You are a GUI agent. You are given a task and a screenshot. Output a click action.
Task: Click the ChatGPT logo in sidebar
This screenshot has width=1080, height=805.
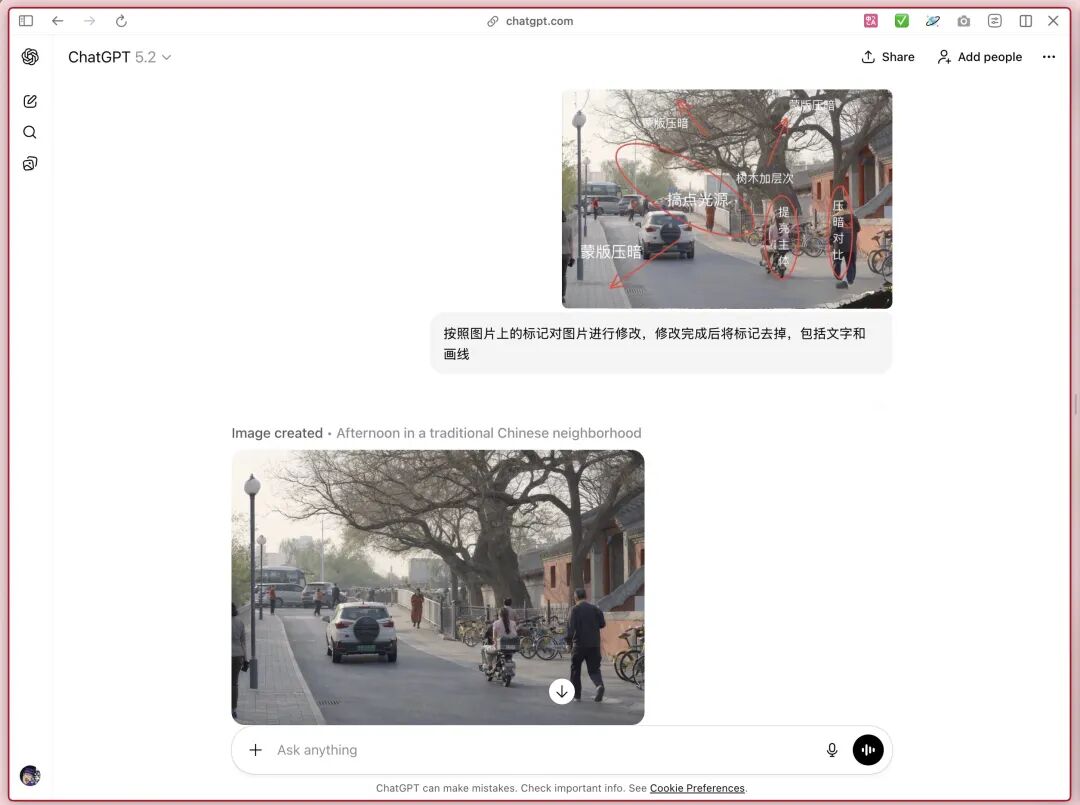[30, 57]
